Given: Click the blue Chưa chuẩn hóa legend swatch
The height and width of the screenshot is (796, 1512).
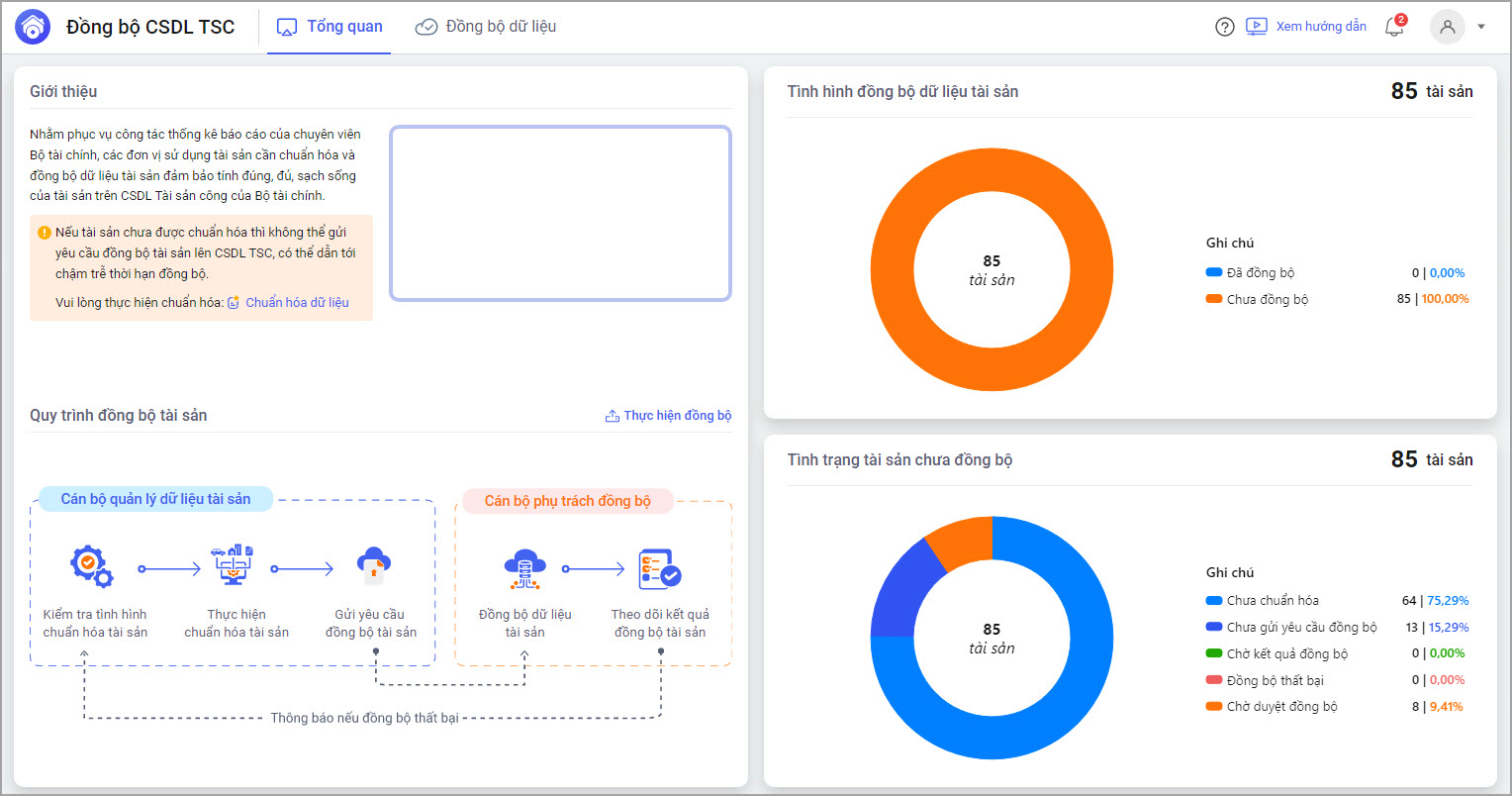Looking at the screenshot, I should pyautogui.click(x=1214, y=600).
